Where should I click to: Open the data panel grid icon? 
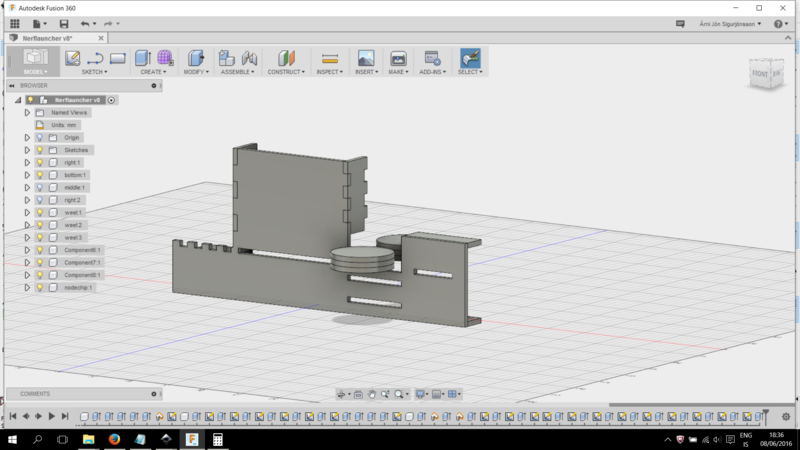click(15, 23)
